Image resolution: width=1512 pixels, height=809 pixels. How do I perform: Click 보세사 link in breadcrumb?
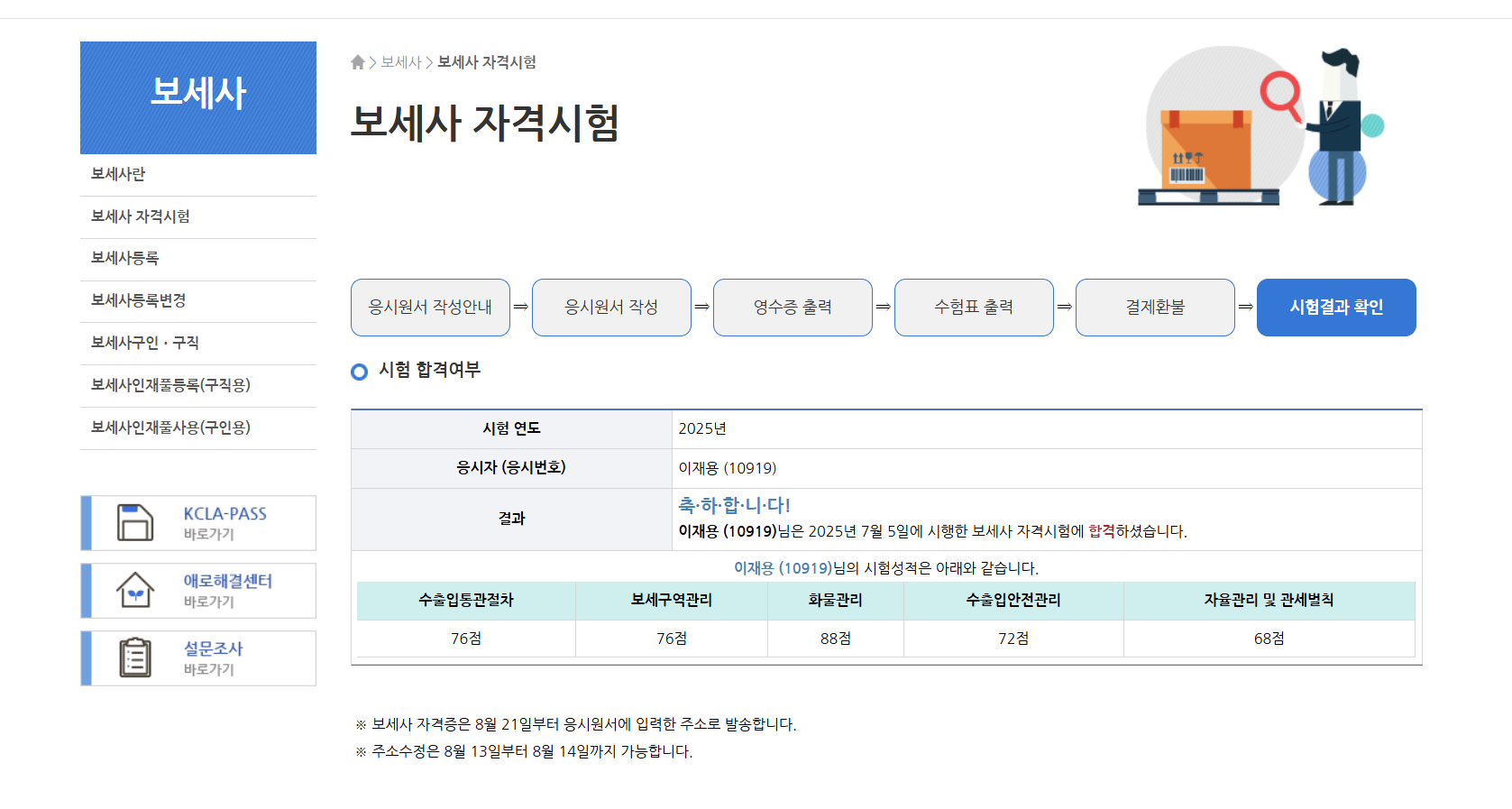(x=401, y=62)
